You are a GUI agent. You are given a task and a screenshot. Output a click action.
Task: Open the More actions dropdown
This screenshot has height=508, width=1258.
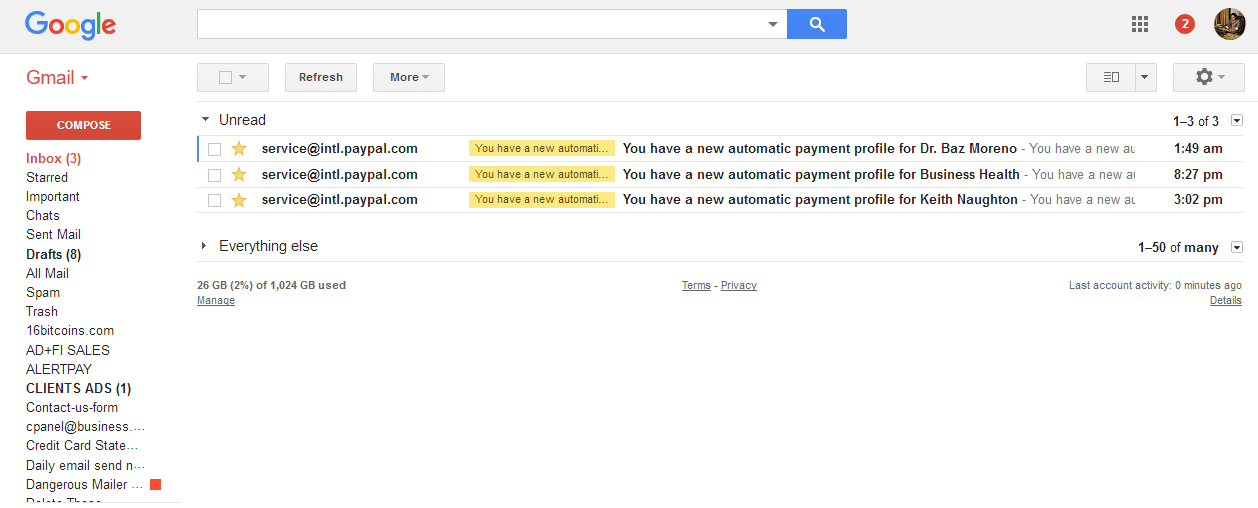pyautogui.click(x=409, y=77)
